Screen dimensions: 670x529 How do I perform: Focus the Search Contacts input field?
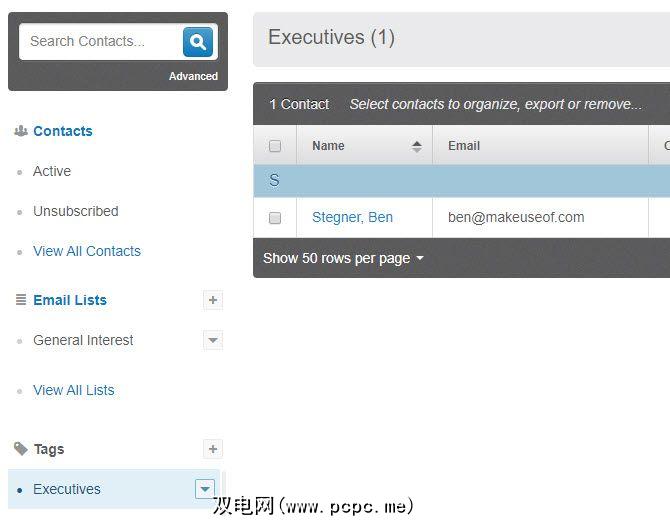point(100,42)
